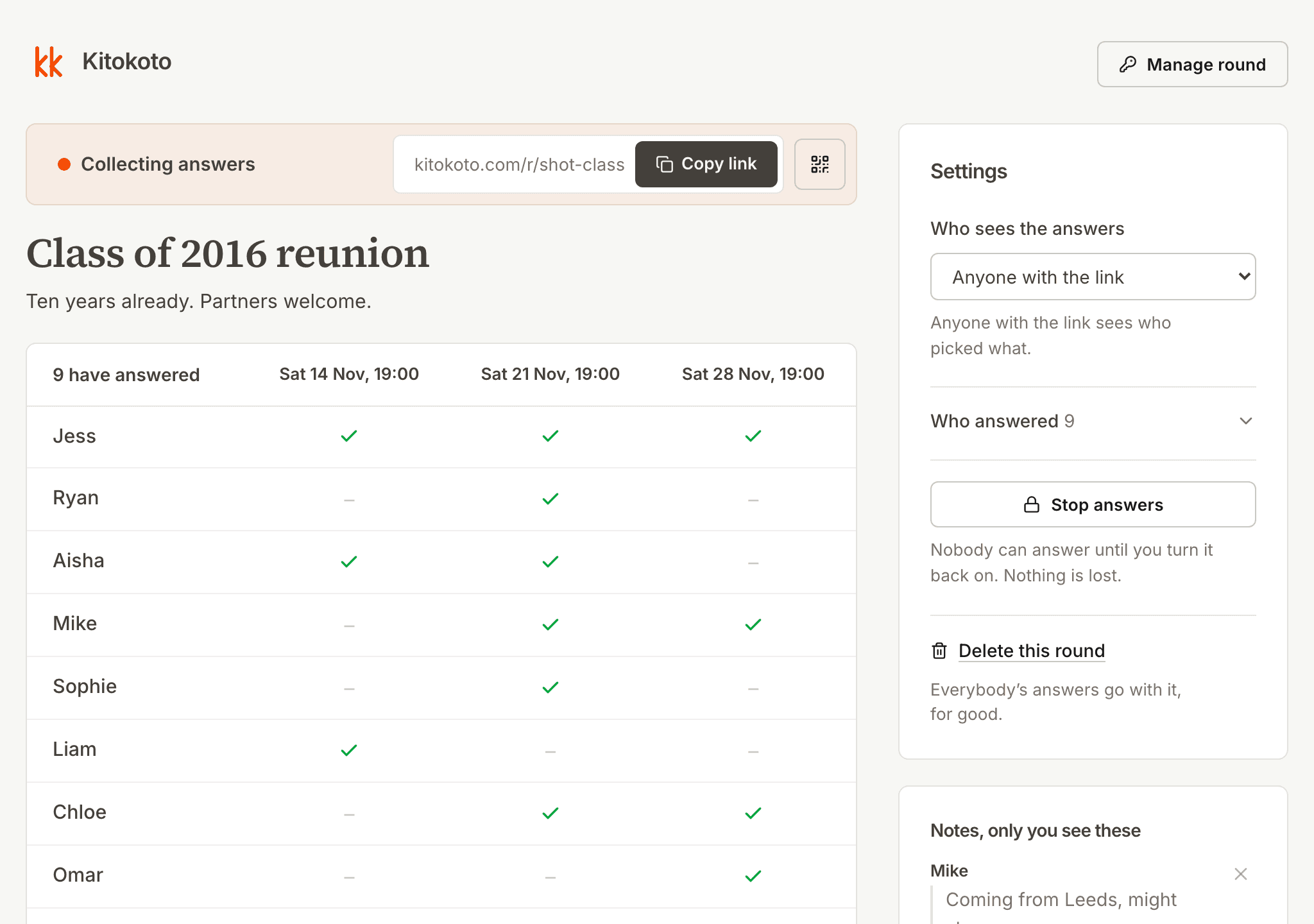1314x924 pixels.
Task: Click Liam's dash for Sat 28 Nov
Action: pyautogui.click(x=753, y=751)
